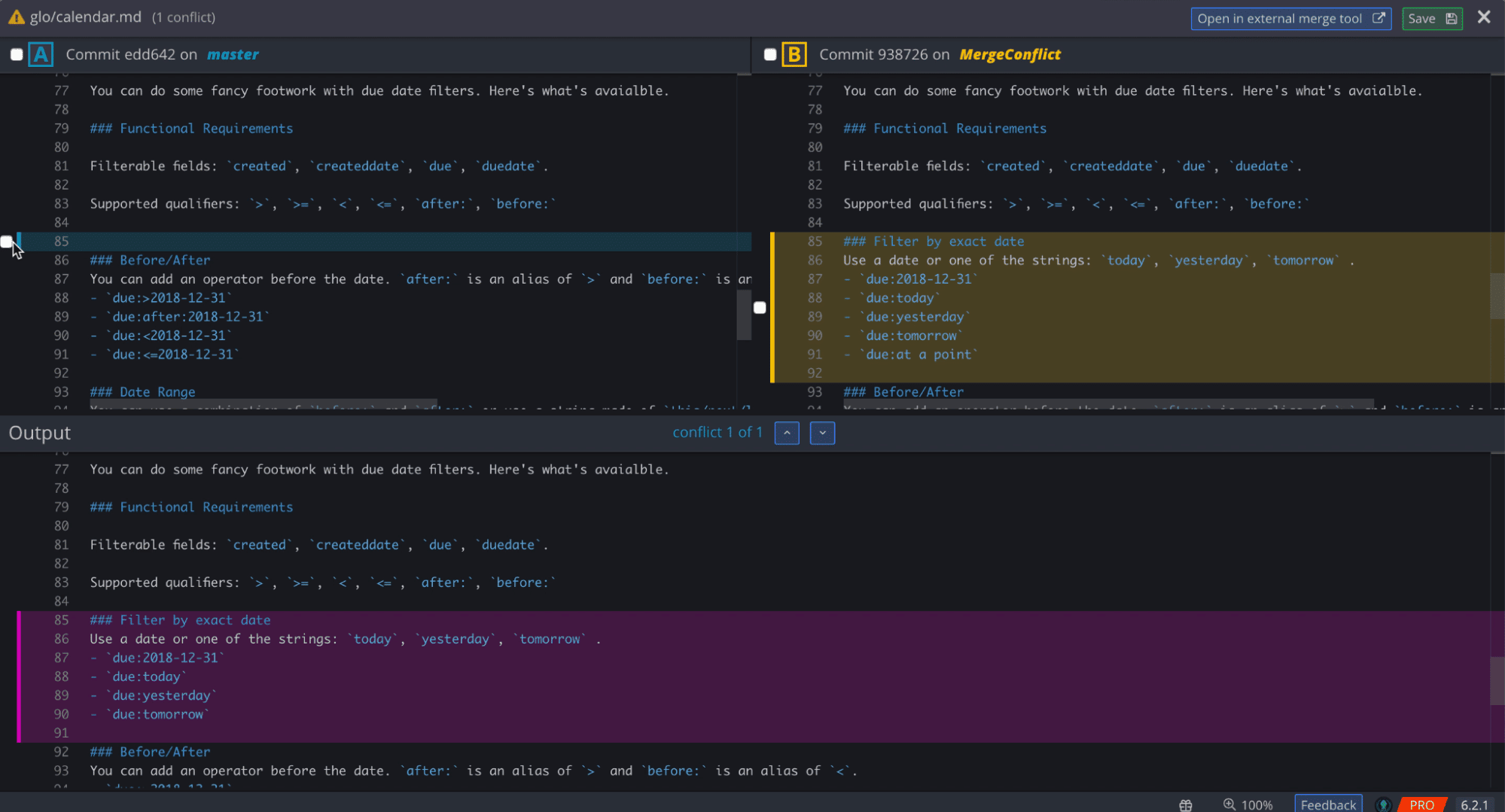Click the Feedback button

tap(1328, 804)
